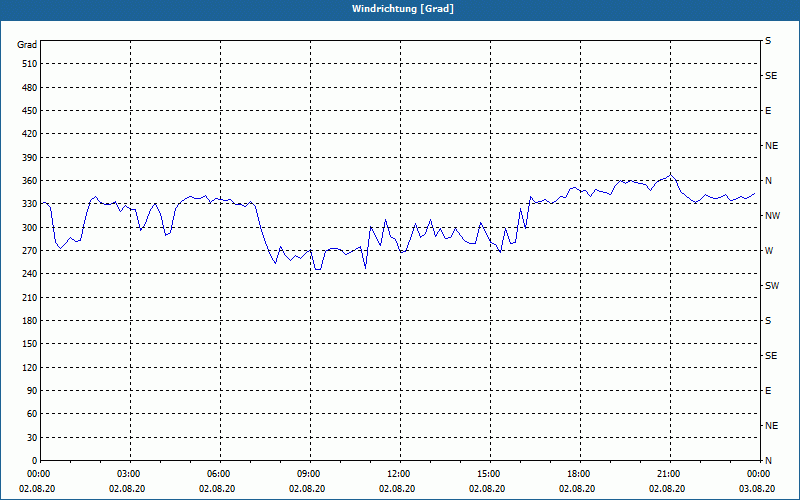Click the "W" compass label on the right axis
The image size is (800, 500).
(769, 251)
